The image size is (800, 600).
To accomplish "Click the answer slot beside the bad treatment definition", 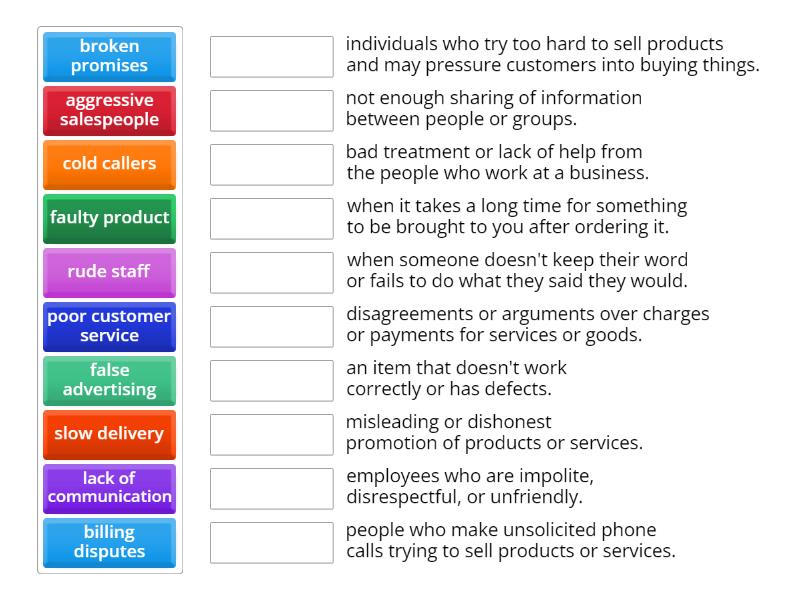I will [271, 164].
